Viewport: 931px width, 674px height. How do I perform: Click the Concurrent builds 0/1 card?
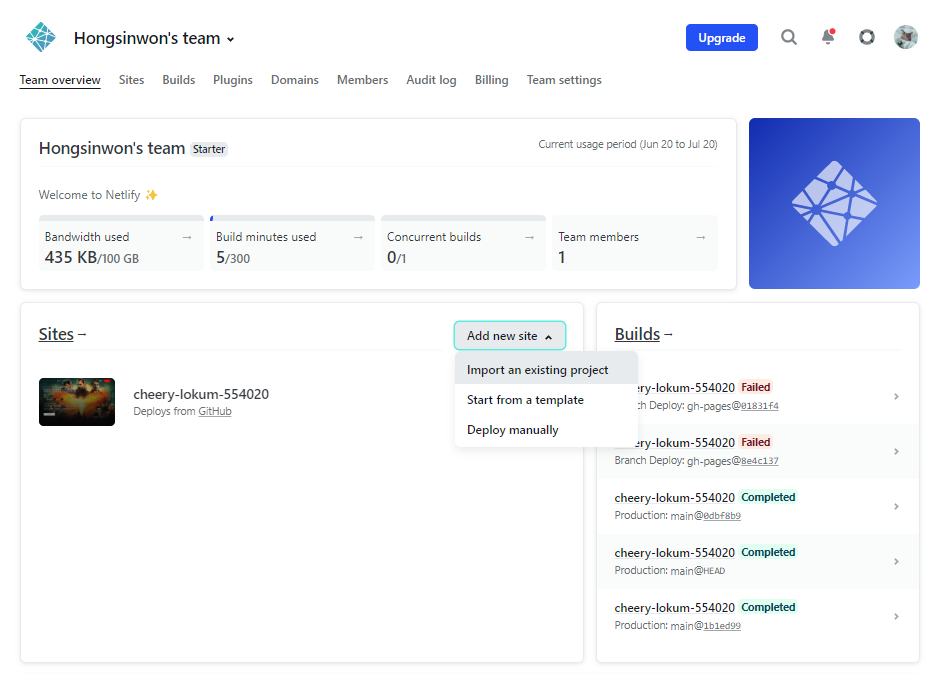463,243
